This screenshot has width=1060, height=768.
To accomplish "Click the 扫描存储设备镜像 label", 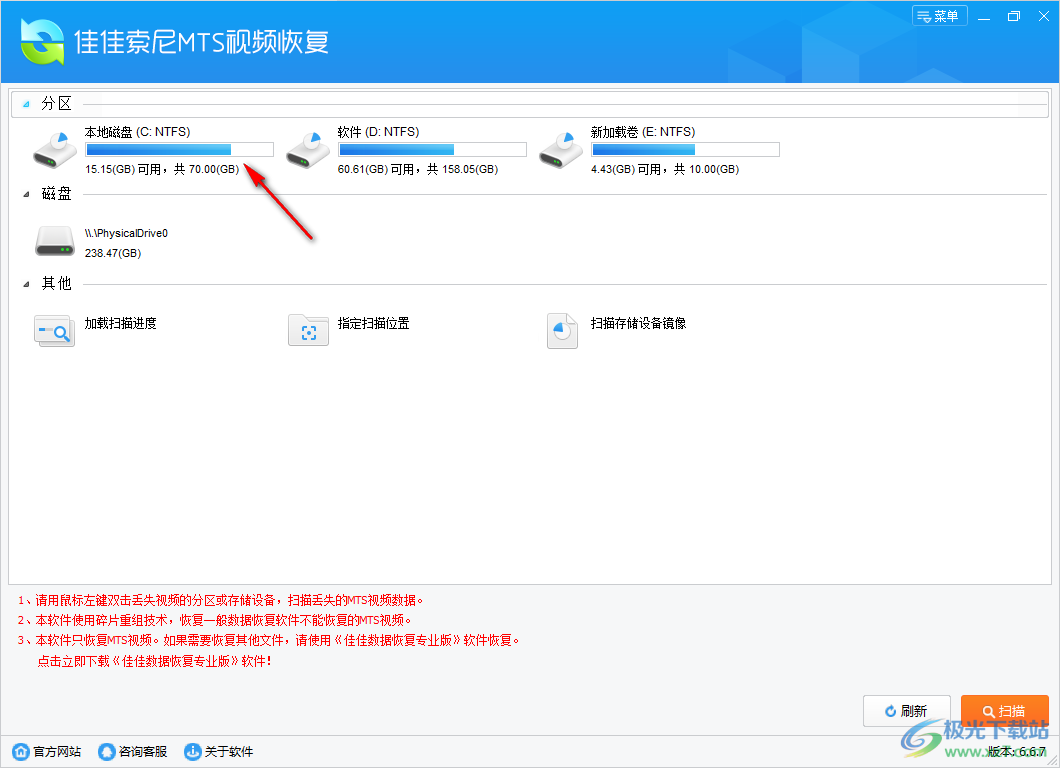I will click(638, 323).
